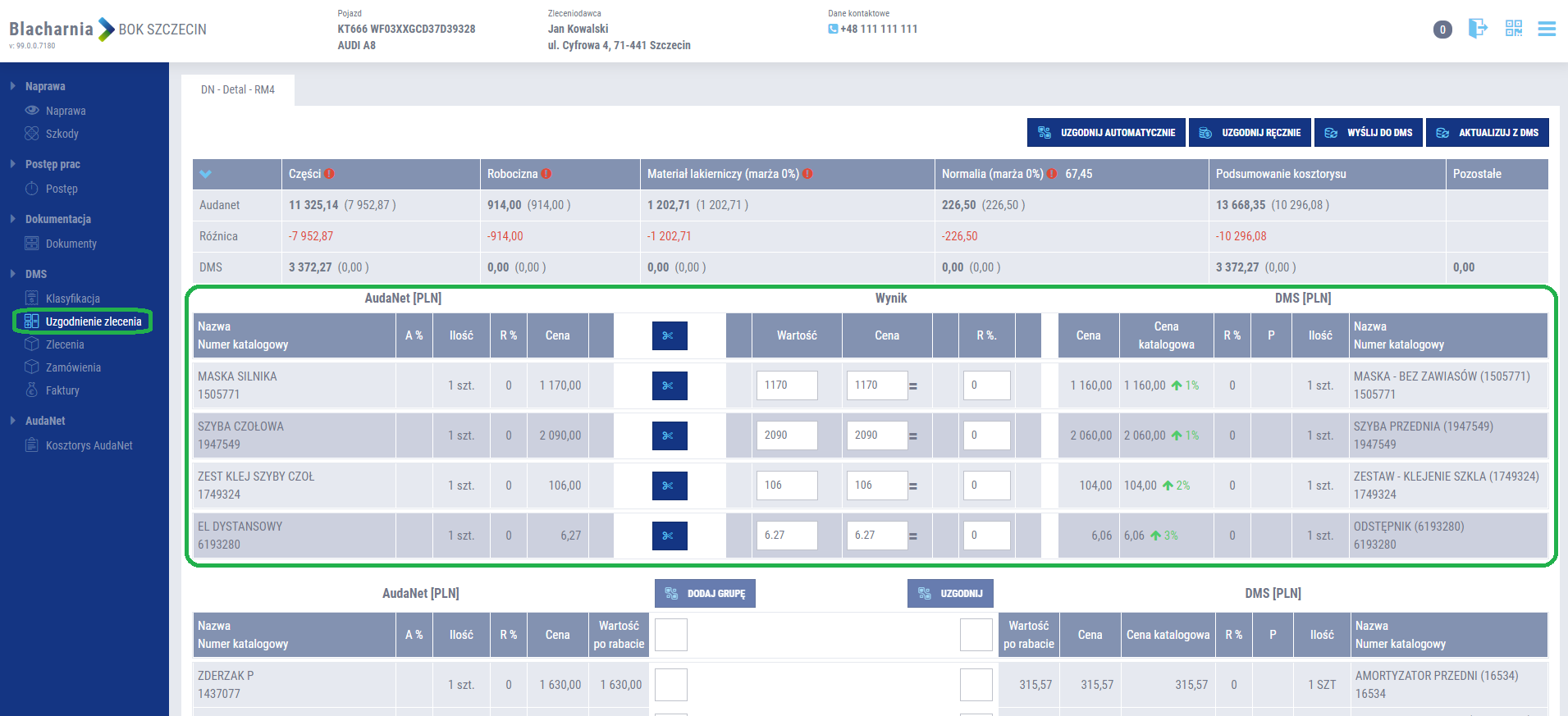Click Wartość input field for MASKA SILNIKA
This screenshot has height=716, width=1568.
786,385
